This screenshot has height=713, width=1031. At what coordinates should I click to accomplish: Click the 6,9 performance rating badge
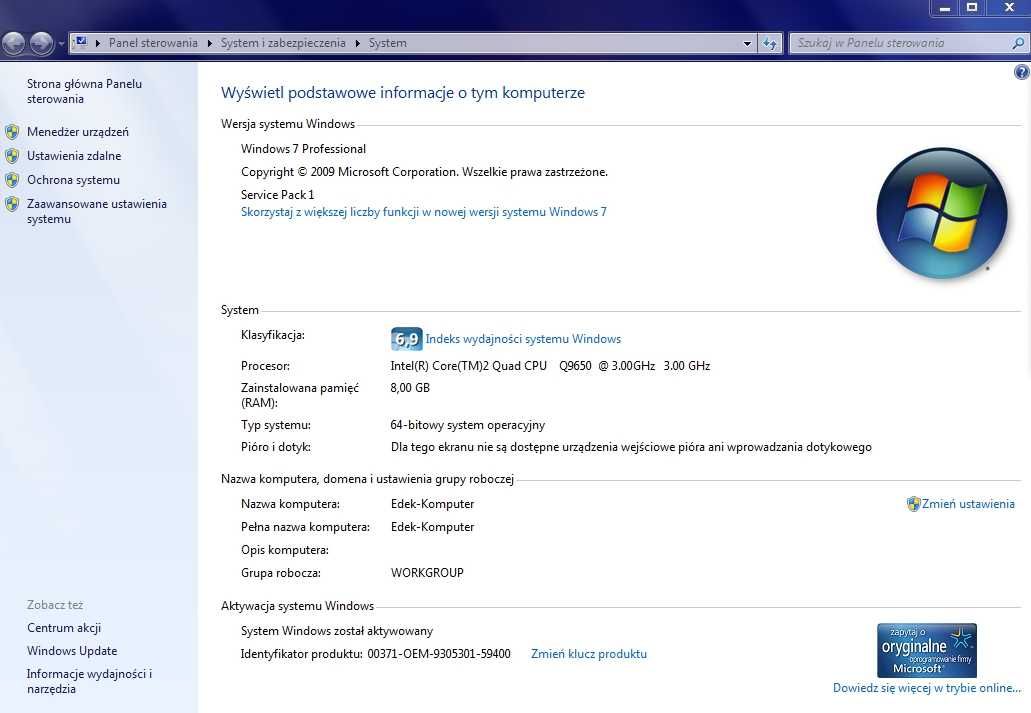tap(406, 339)
